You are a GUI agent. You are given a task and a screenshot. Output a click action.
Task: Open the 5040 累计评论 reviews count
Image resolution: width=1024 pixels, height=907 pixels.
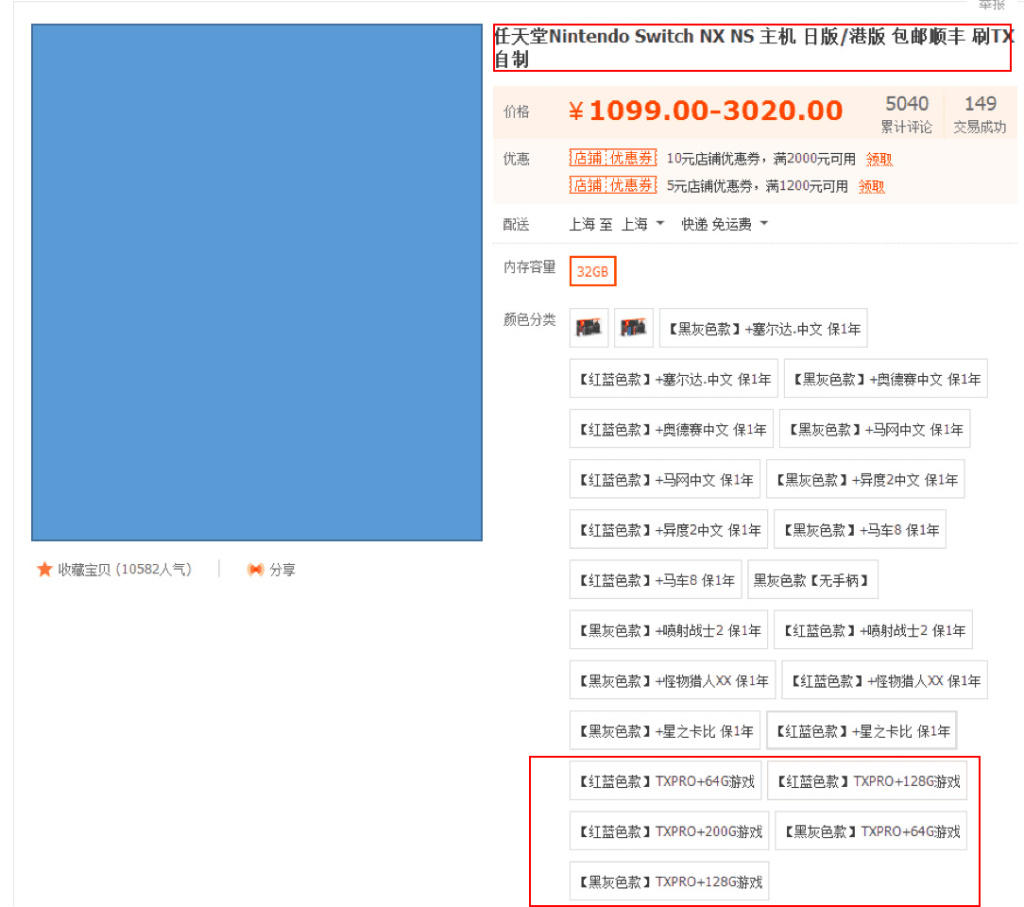(906, 113)
